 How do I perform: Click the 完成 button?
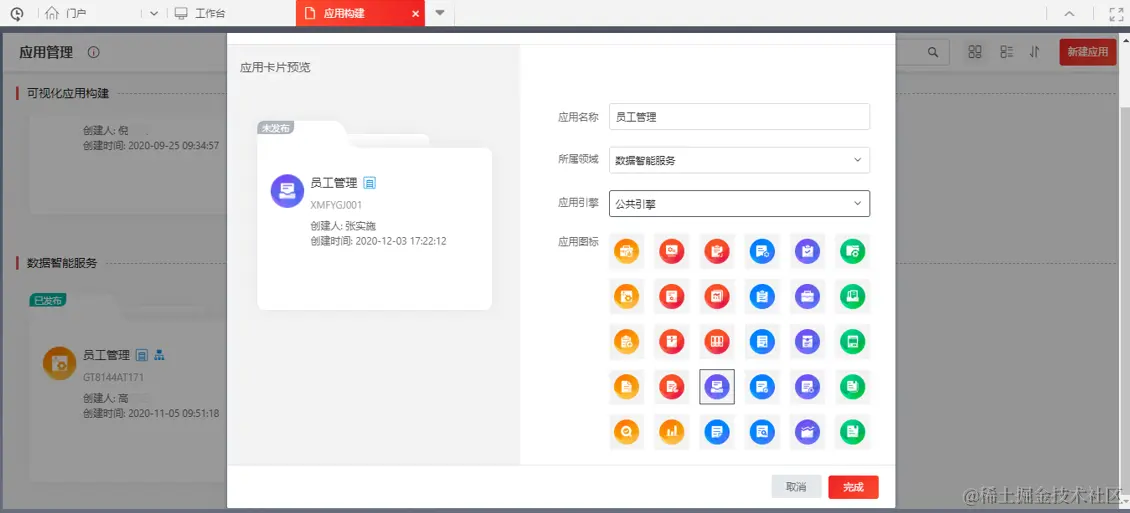(853, 487)
